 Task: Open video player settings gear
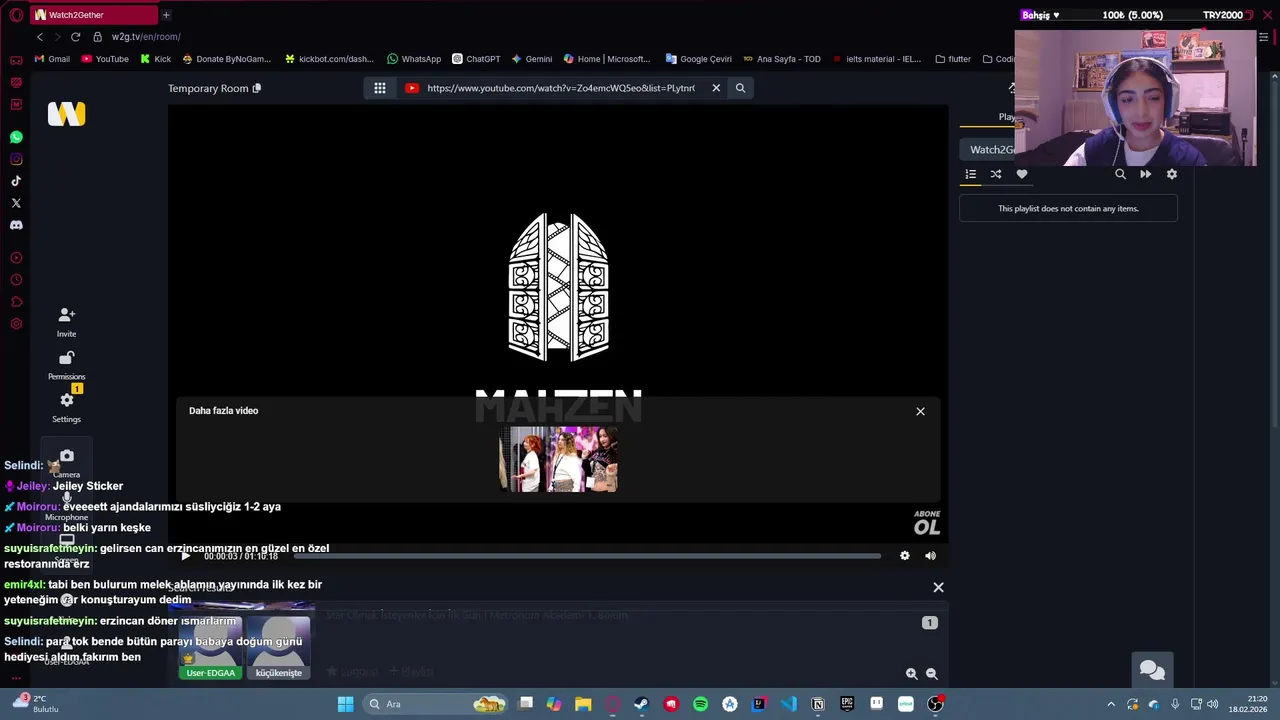(905, 556)
